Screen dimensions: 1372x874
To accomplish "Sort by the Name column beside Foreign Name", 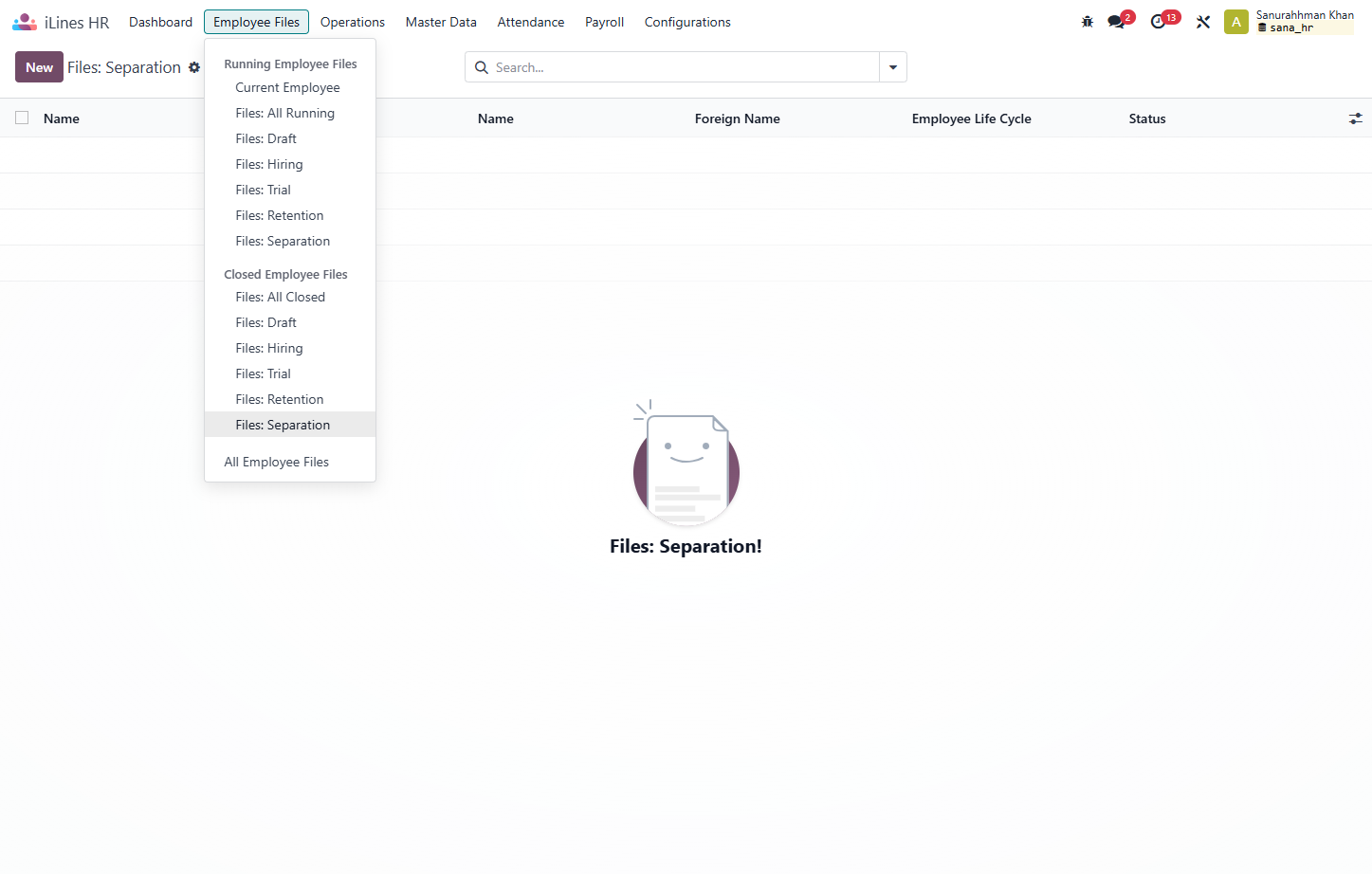I will click(x=496, y=118).
